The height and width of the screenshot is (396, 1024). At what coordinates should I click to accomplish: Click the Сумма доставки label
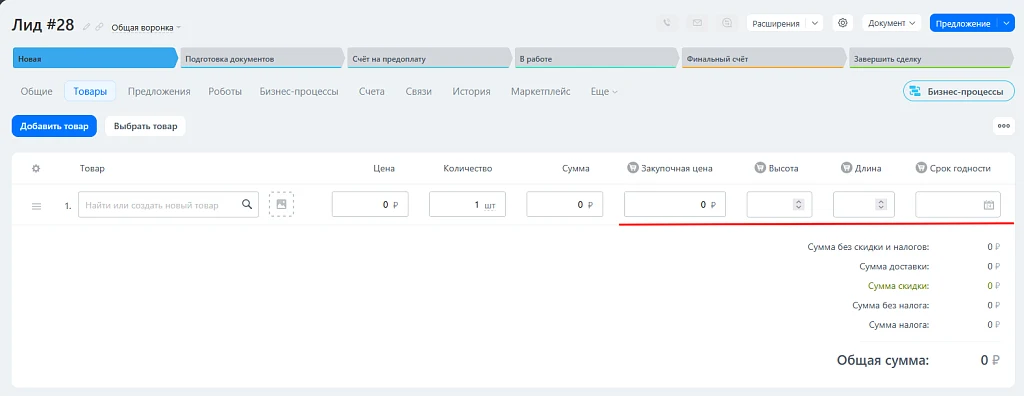(895, 267)
